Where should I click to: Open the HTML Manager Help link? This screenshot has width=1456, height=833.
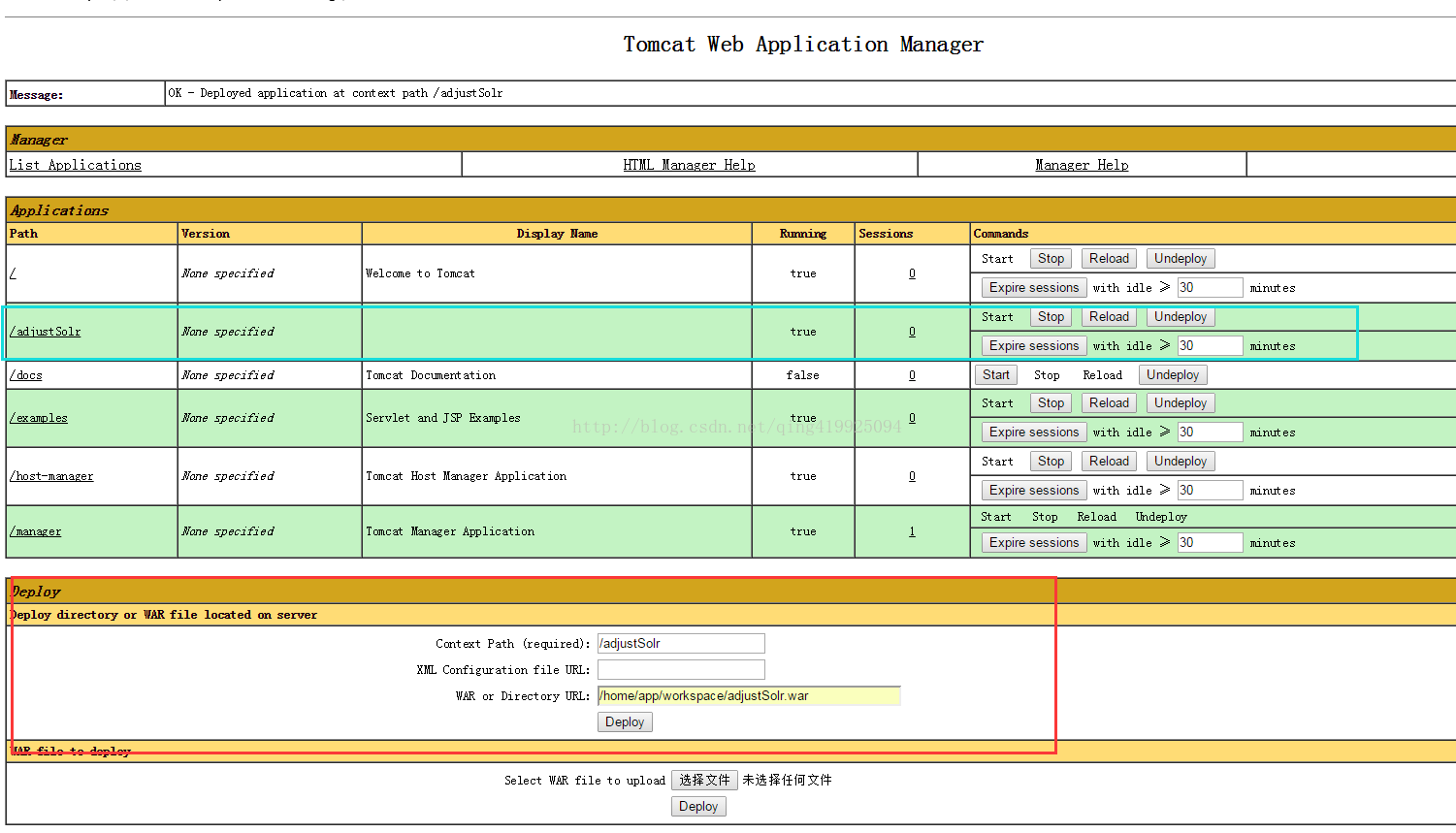tap(689, 165)
